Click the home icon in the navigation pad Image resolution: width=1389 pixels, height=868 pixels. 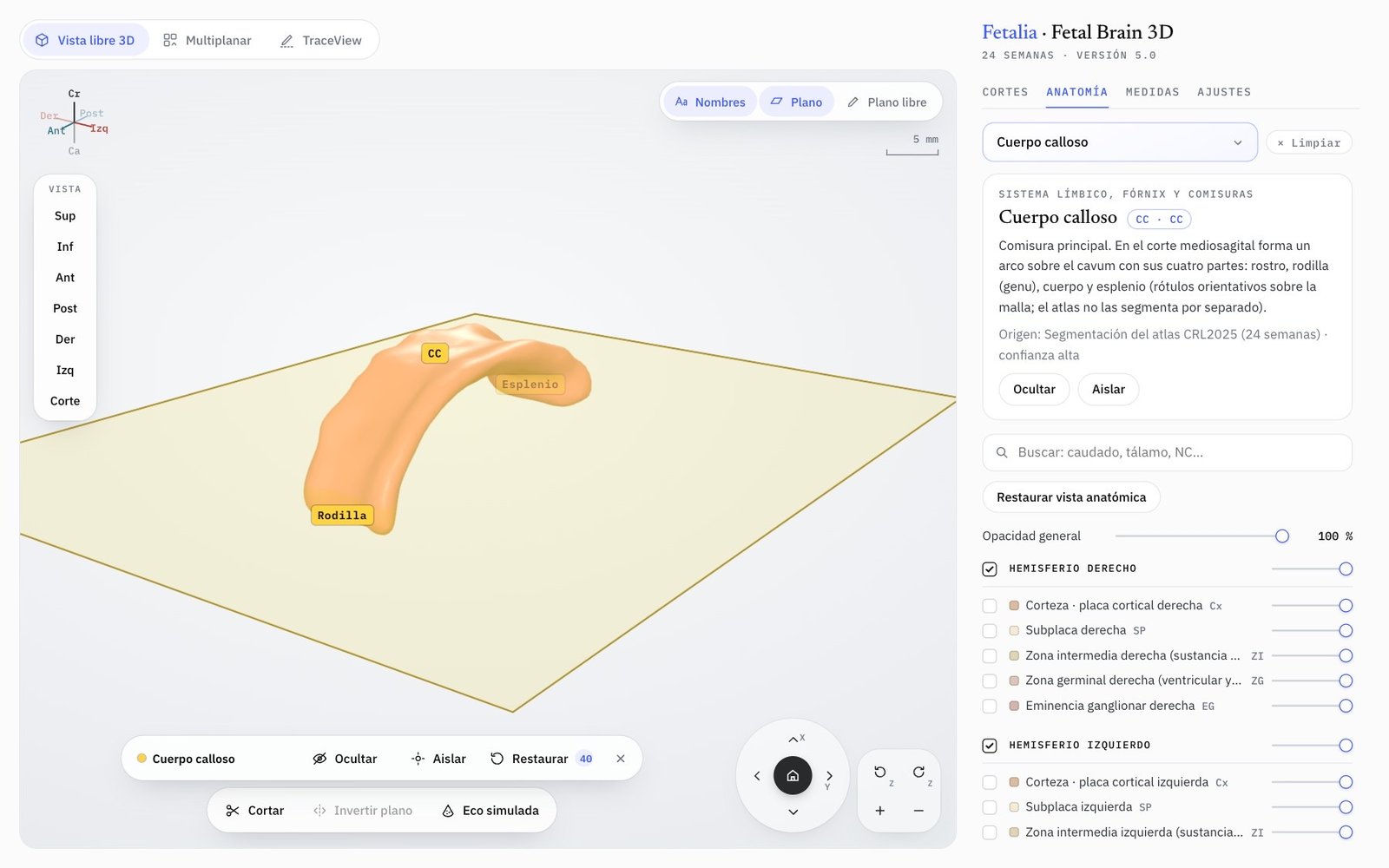click(x=793, y=776)
